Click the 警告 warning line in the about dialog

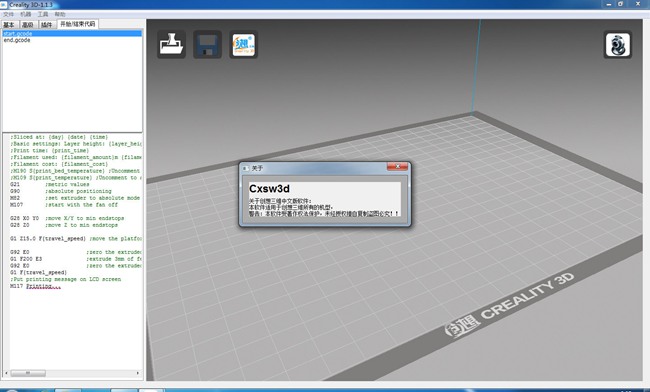coord(324,214)
